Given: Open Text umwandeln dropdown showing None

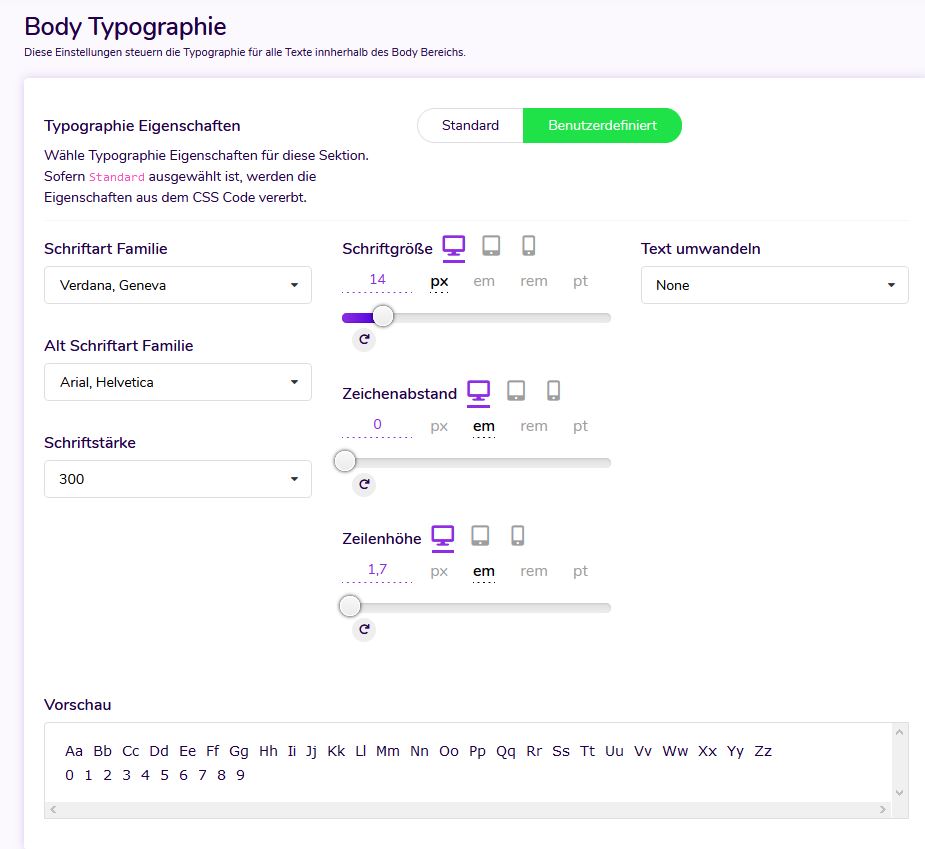Looking at the screenshot, I should click(774, 285).
